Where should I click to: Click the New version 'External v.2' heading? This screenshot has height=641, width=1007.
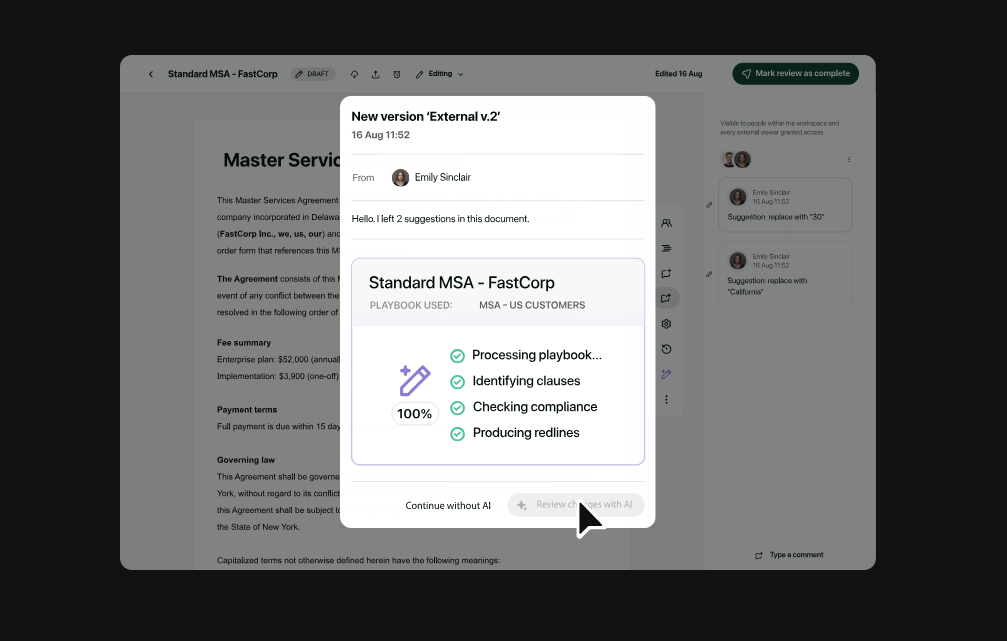[x=425, y=116]
